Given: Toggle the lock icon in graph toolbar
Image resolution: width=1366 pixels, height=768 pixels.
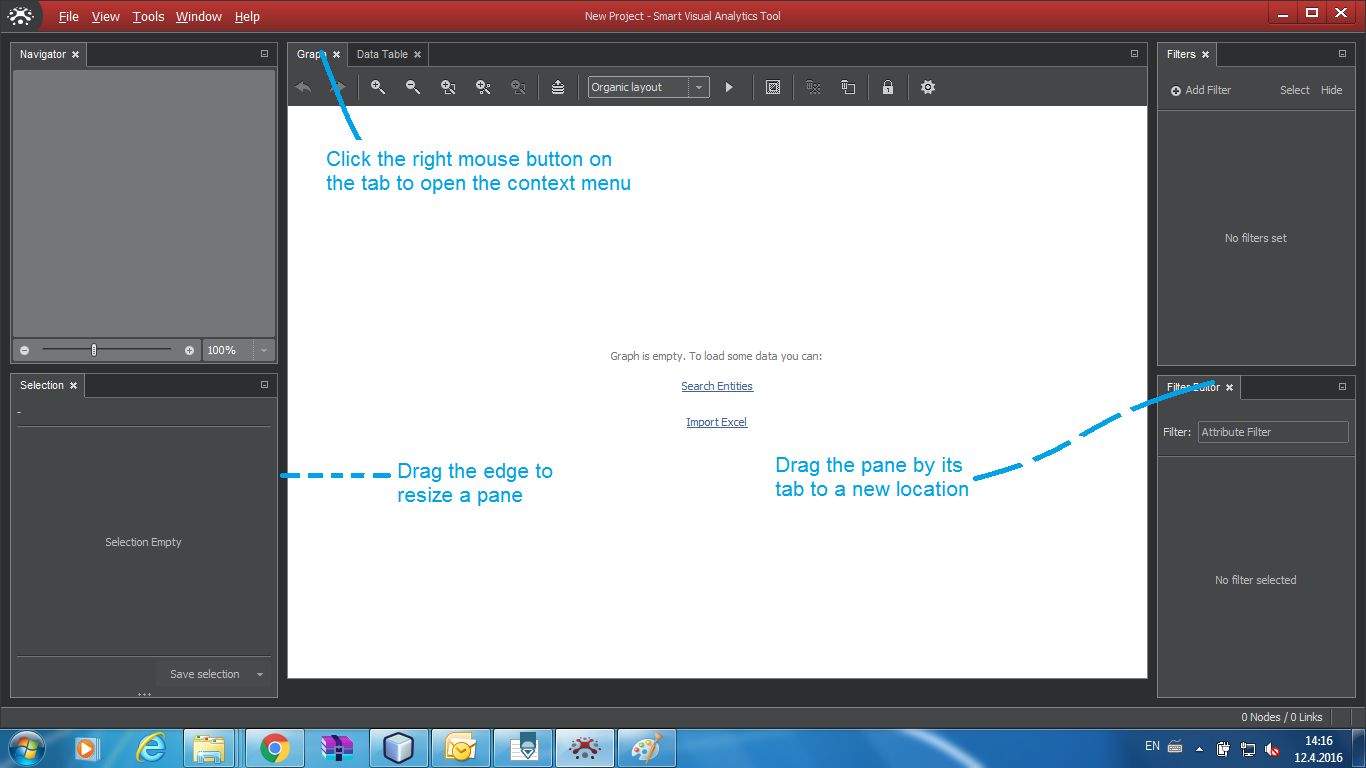Looking at the screenshot, I should tap(887, 87).
